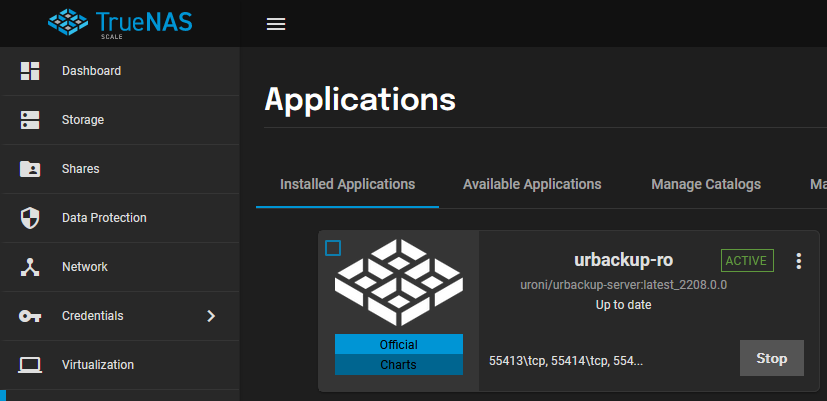Click the TrueNAS SCALE logo
This screenshot has width=827, height=401.
120,23
